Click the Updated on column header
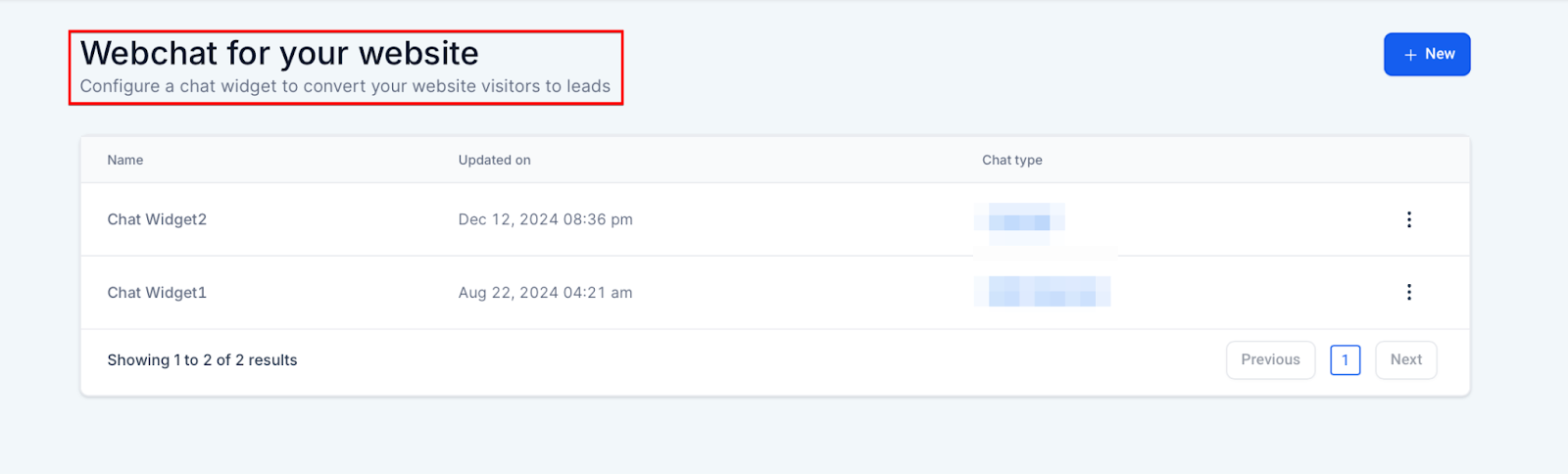The image size is (1568, 474). tap(494, 160)
